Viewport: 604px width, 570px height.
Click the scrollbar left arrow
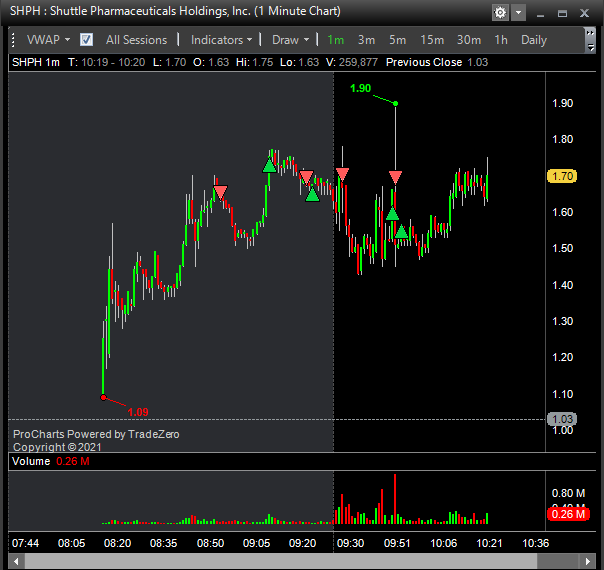pos(16,561)
